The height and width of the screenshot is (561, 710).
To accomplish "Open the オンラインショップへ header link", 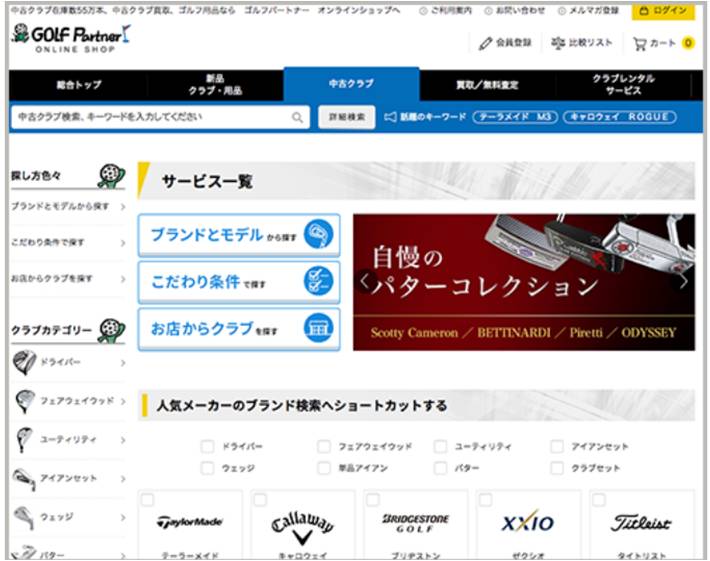I will point(359,10).
